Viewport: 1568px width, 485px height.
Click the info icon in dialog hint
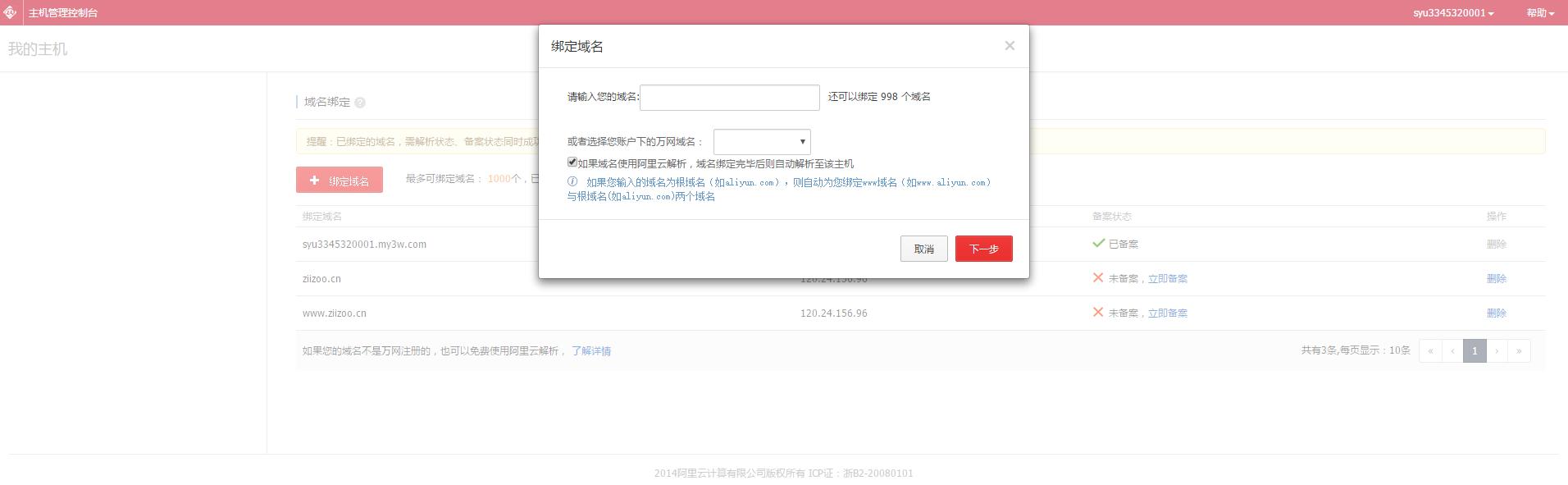tap(572, 182)
